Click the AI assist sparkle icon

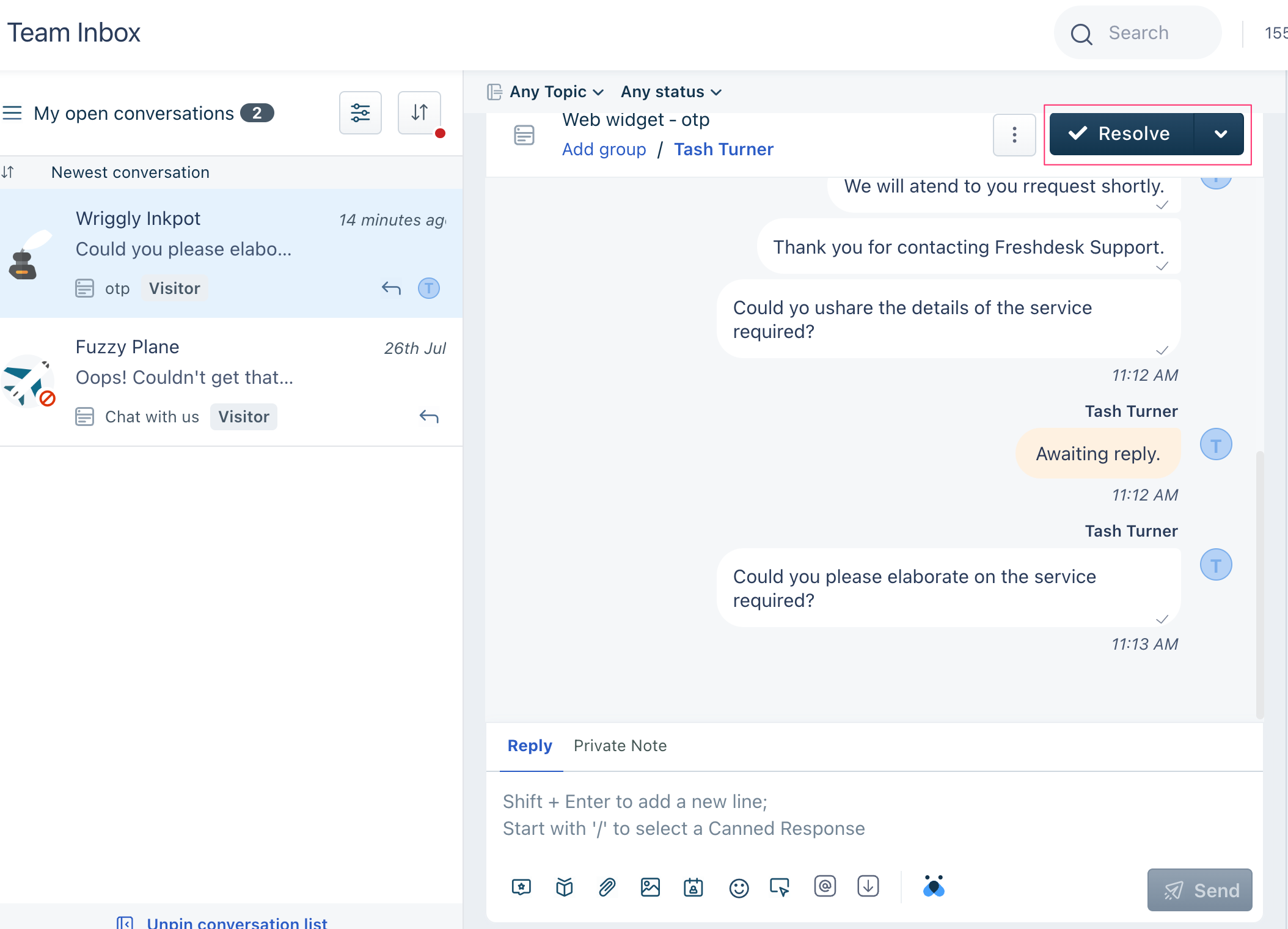coord(934,886)
